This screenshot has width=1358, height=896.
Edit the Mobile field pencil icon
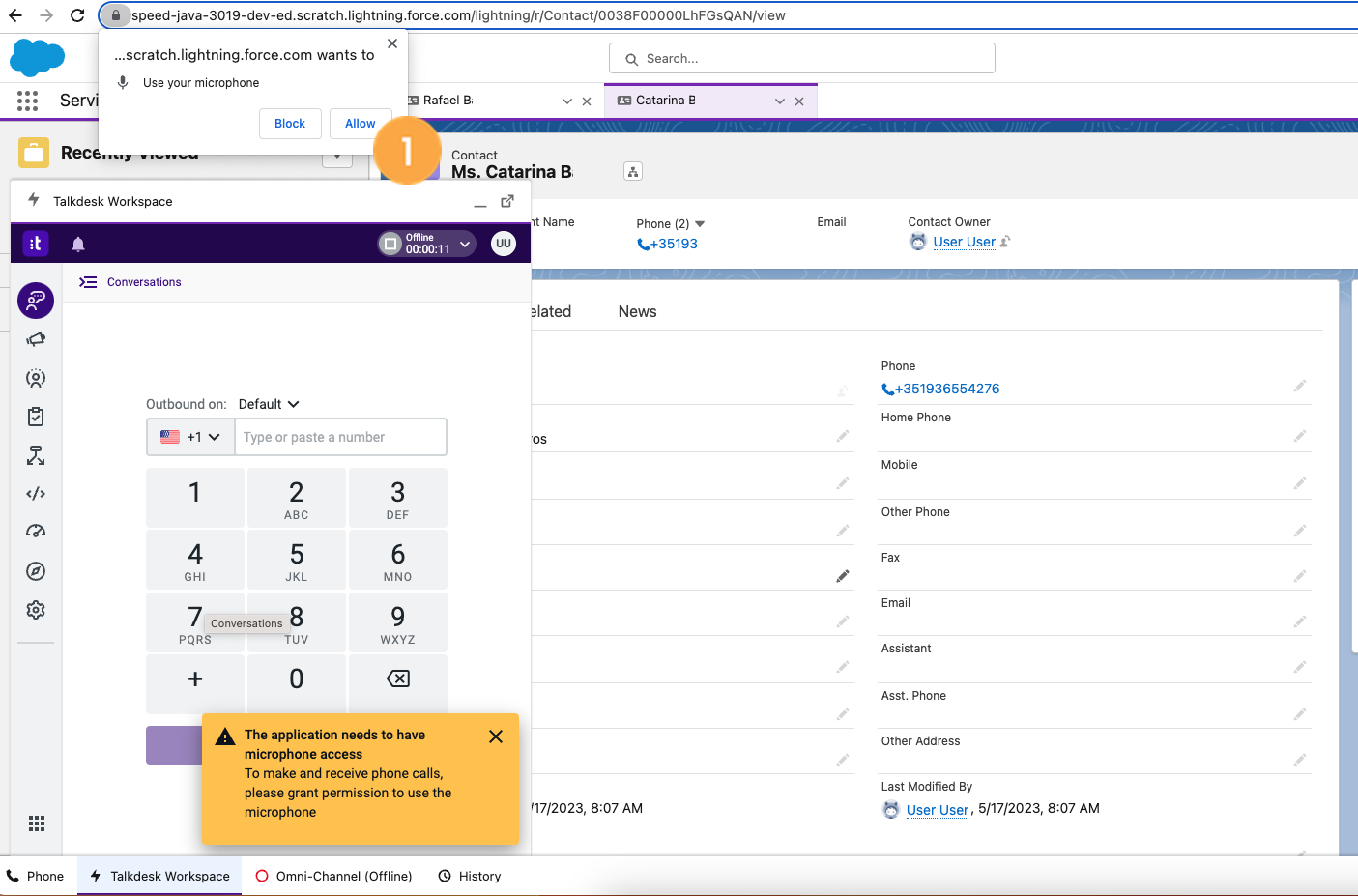tap(1300, 482)
